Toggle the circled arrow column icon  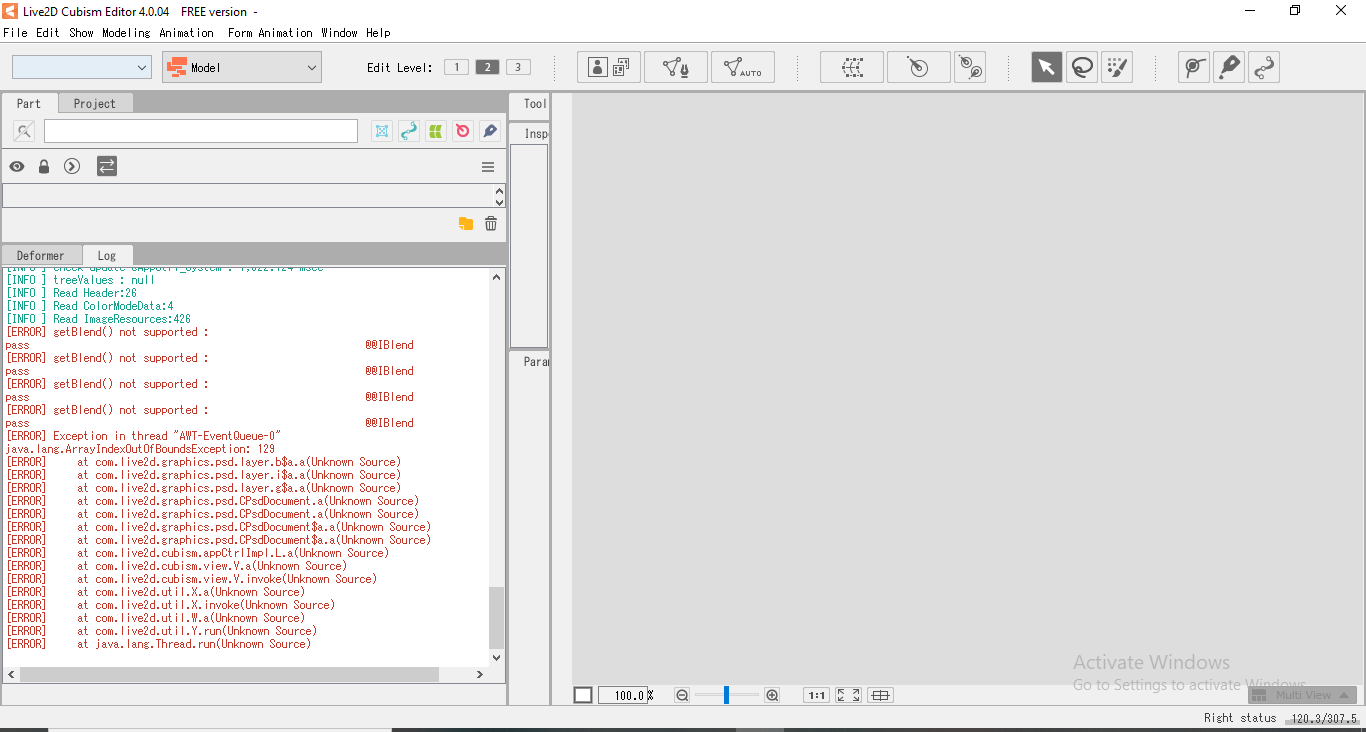coord(72,167)
